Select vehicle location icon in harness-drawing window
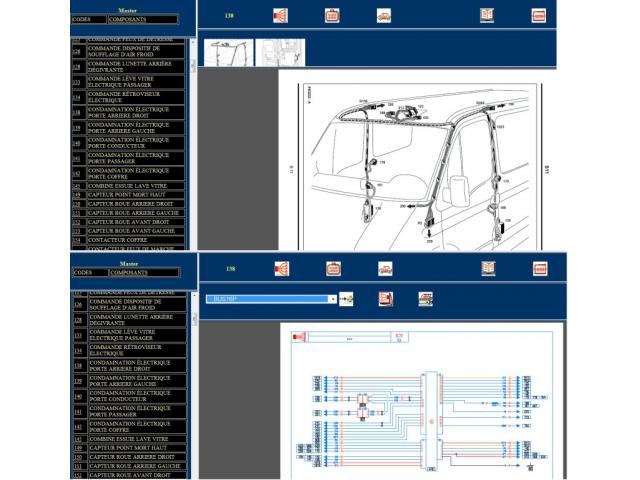Image resolution: width=640 pixels, height=480 pixels. pyautogui.click(x=384, y=16)
